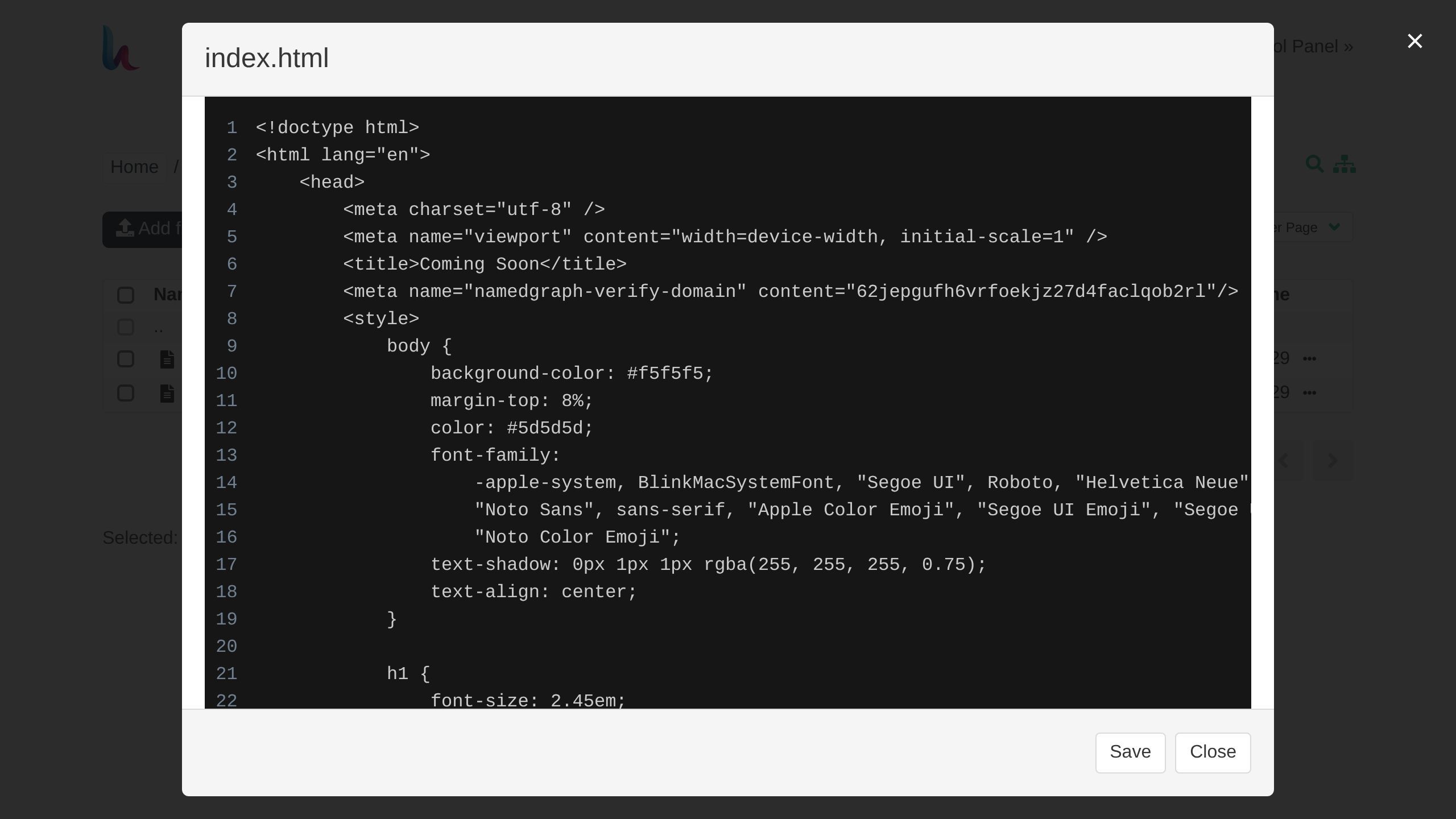Screen dimensions: 1456x819
Task: Open second file's three-dot actions menu
Action: 1309,392
